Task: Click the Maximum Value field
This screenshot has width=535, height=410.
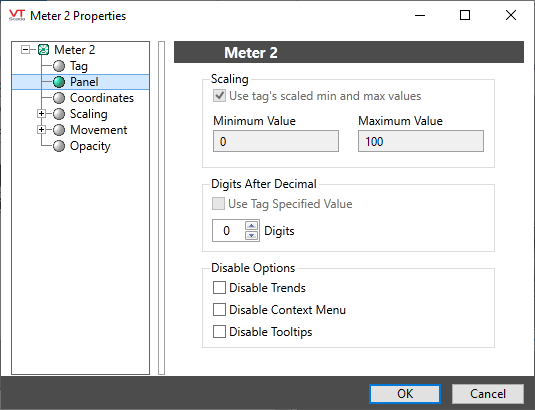Action: (421, 141)
